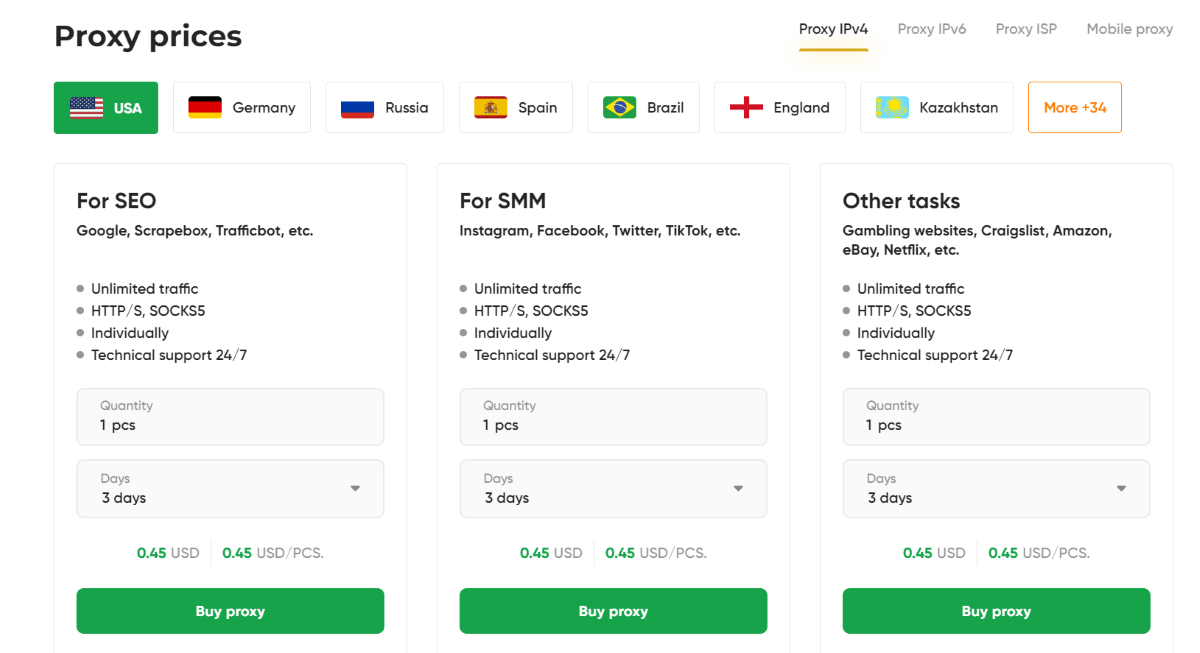Select the Russia flag country option

coord(384,107)
